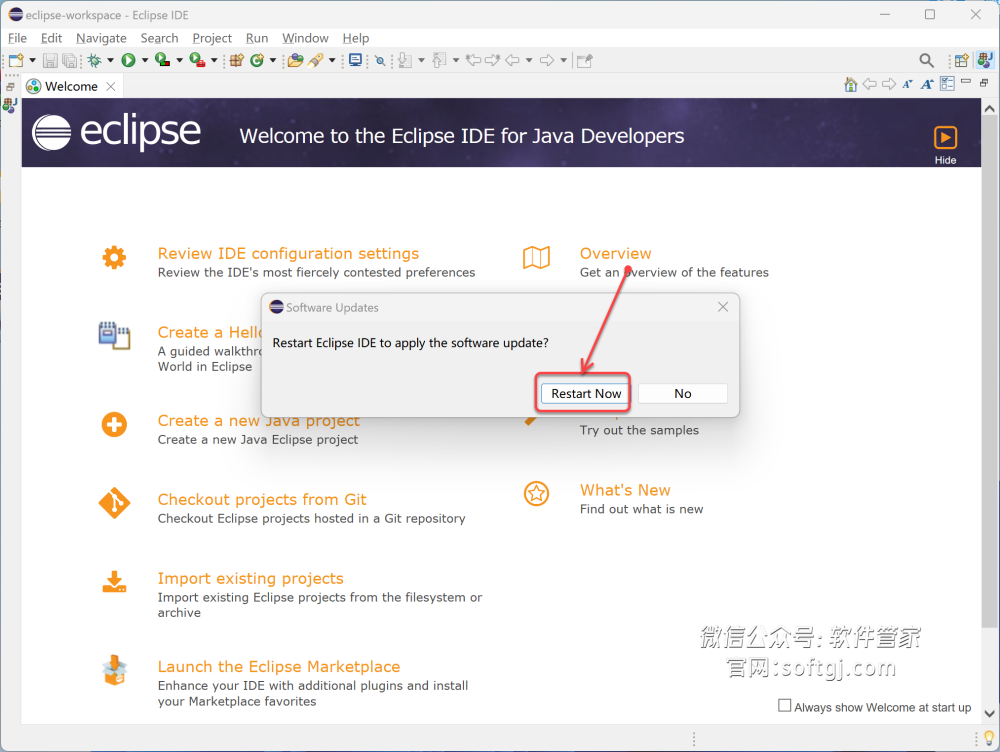Click the Hide welcome play icon
Viewport: 1000px width, 752px height.
[x=945, y=138]
